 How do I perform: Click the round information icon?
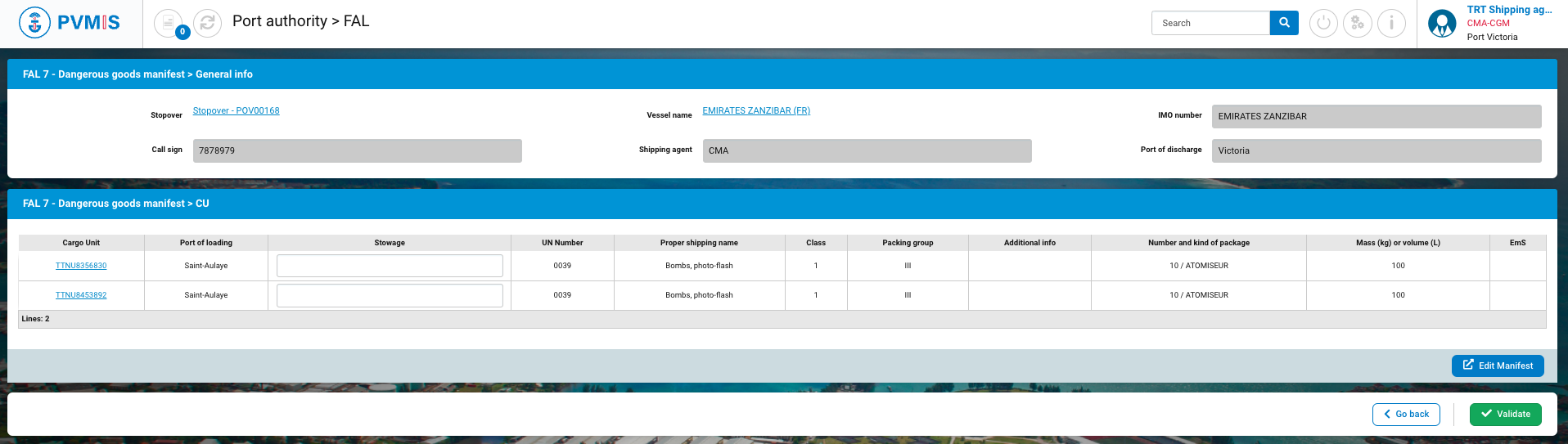1391,23
